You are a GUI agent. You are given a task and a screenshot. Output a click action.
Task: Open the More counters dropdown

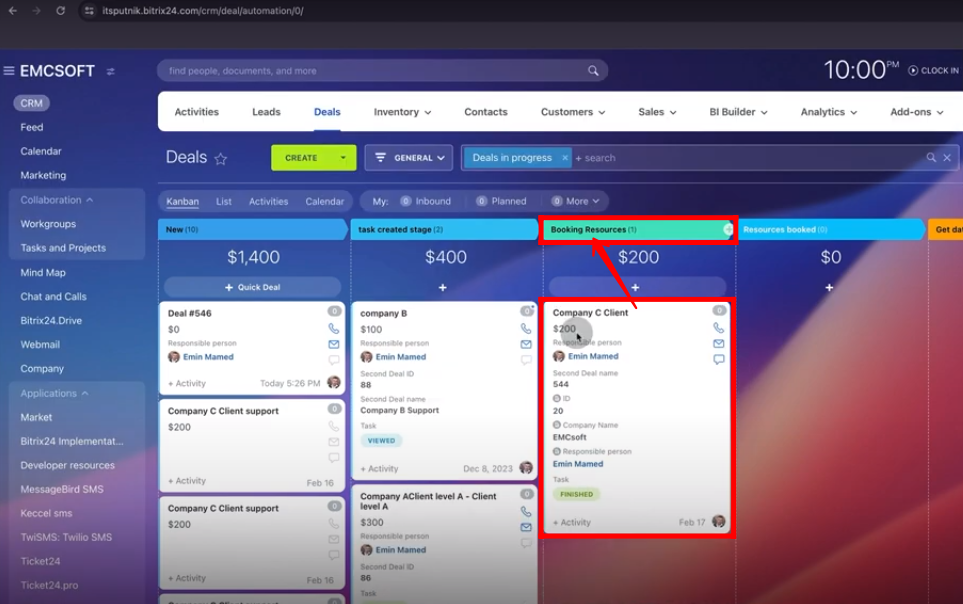coord(575,201)
